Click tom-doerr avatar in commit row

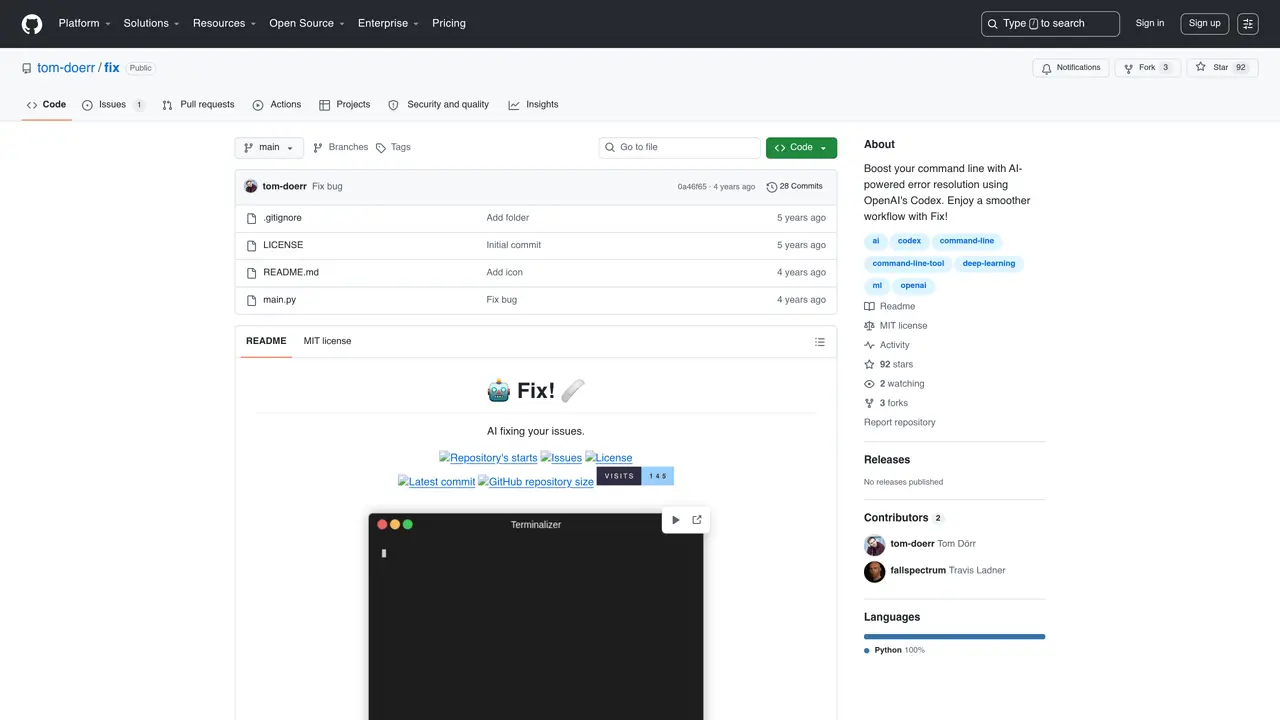click(251, 186)
